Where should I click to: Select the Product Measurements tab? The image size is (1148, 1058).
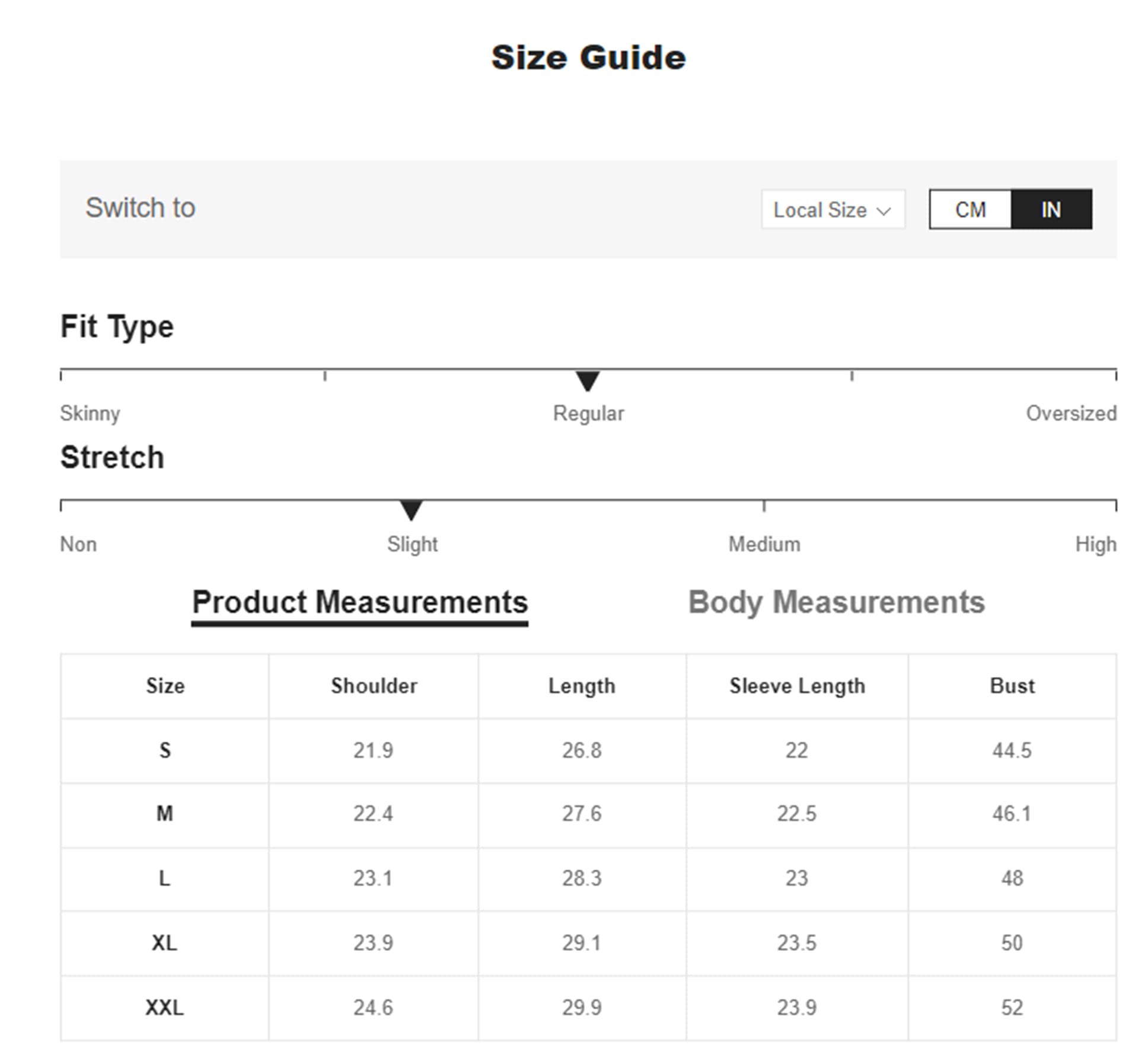360,603
